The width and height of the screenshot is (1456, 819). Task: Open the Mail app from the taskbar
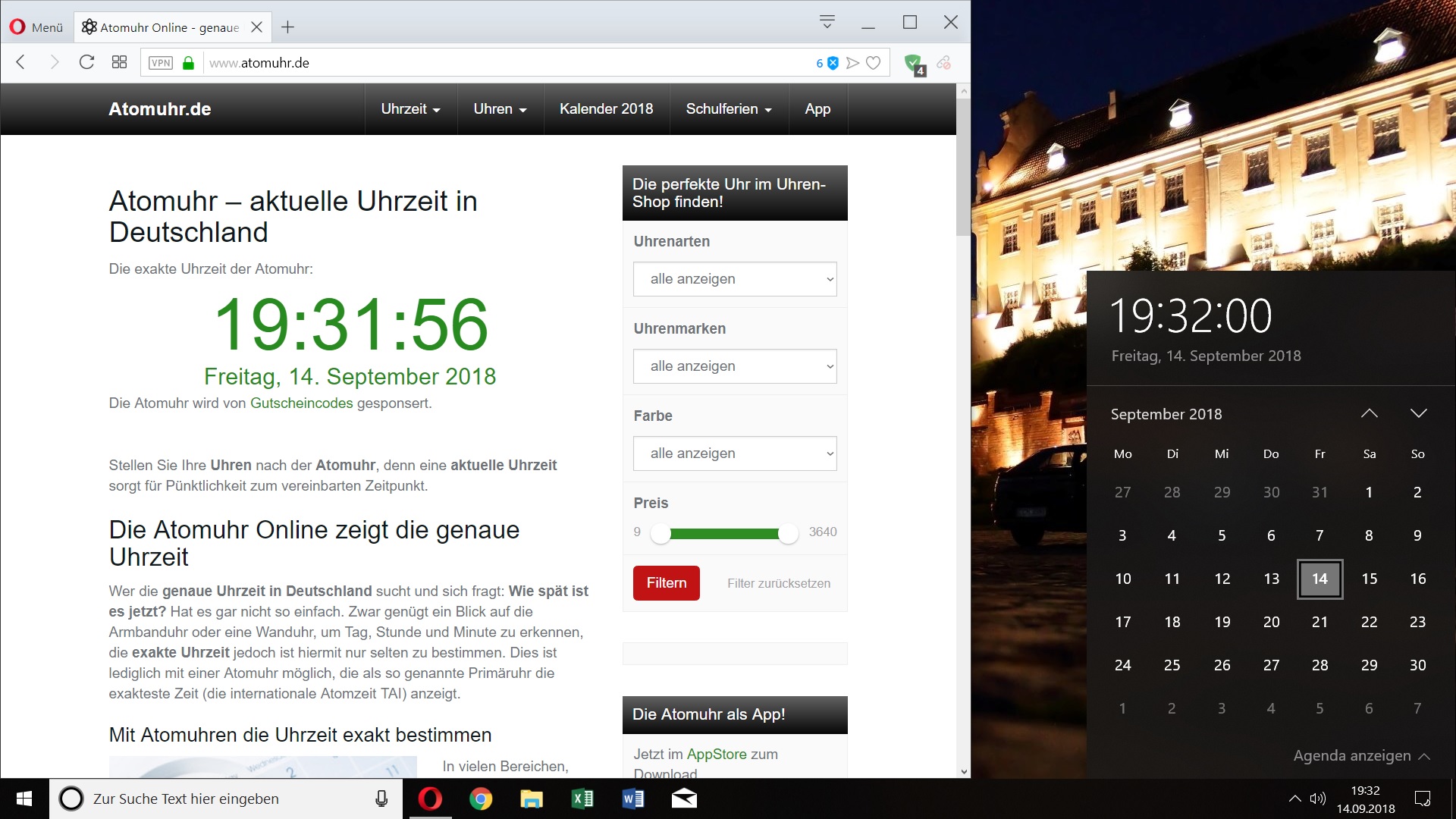click(x=684, y=799)
